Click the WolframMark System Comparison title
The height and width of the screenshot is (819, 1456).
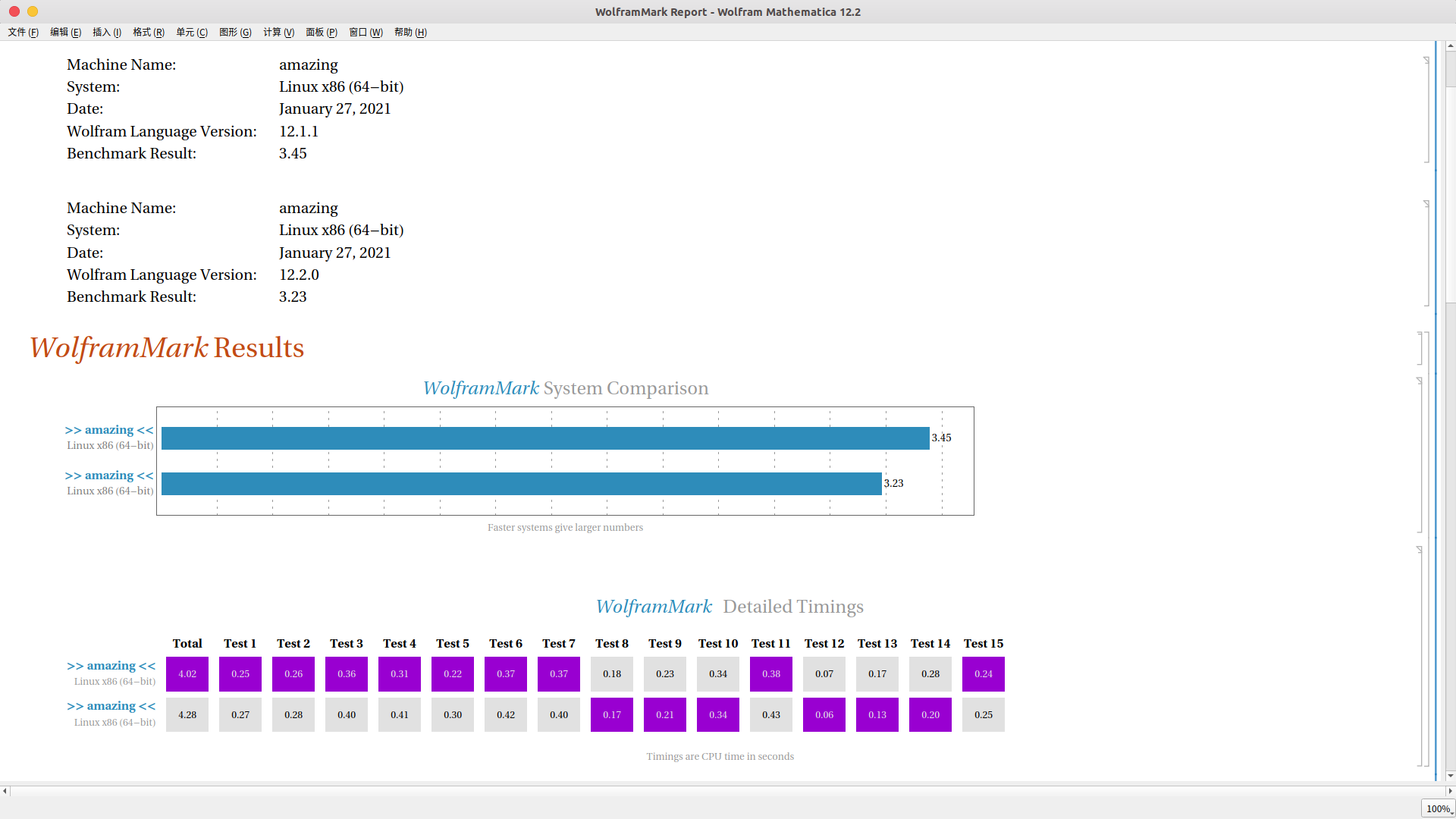(x=566, y=388)
